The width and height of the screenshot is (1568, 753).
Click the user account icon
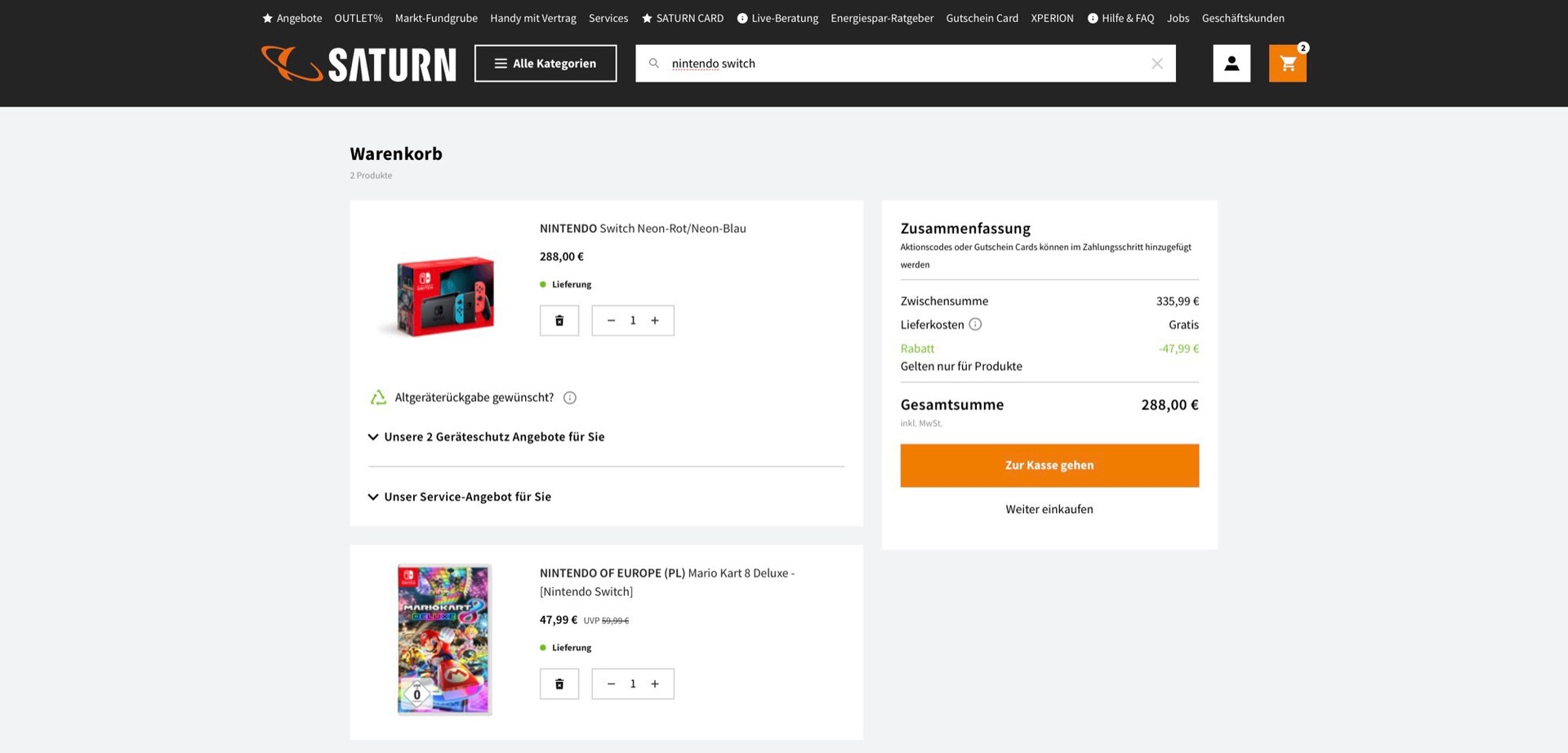click(1232, 64)
